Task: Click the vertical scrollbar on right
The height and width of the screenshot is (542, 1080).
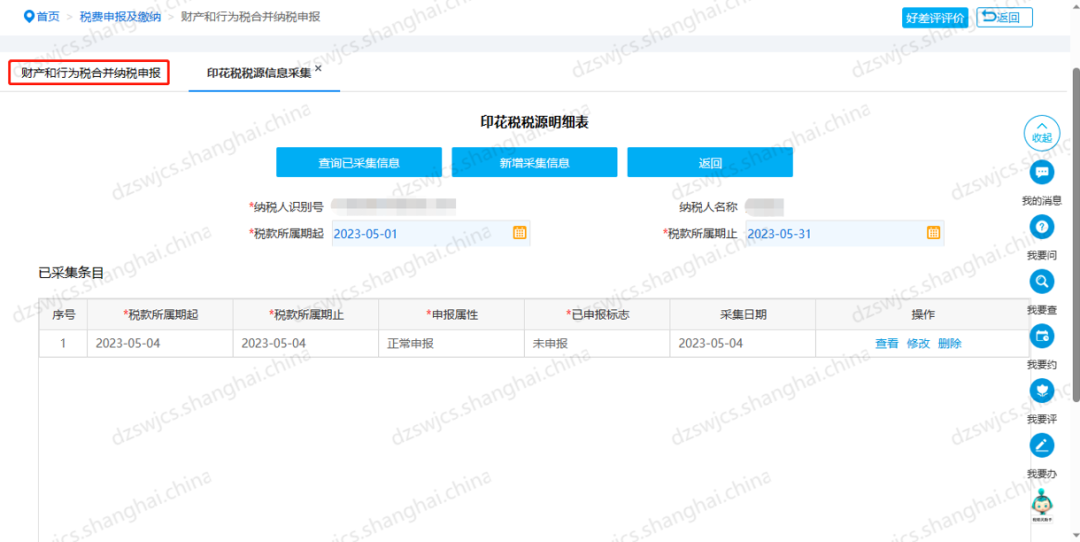Action: coord(1076,234)
